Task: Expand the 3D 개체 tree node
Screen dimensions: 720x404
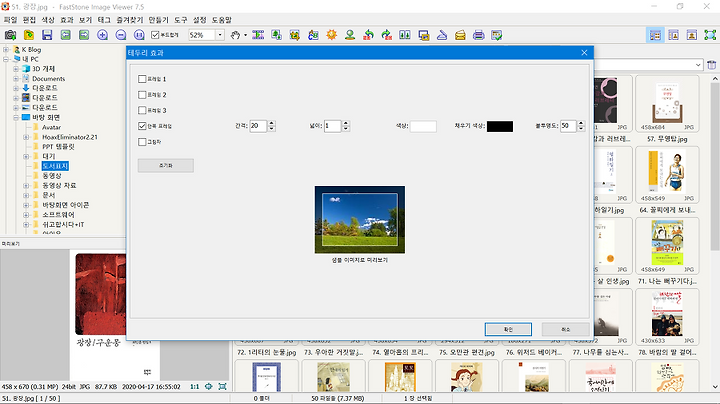Action: click(x=16, y=69)
